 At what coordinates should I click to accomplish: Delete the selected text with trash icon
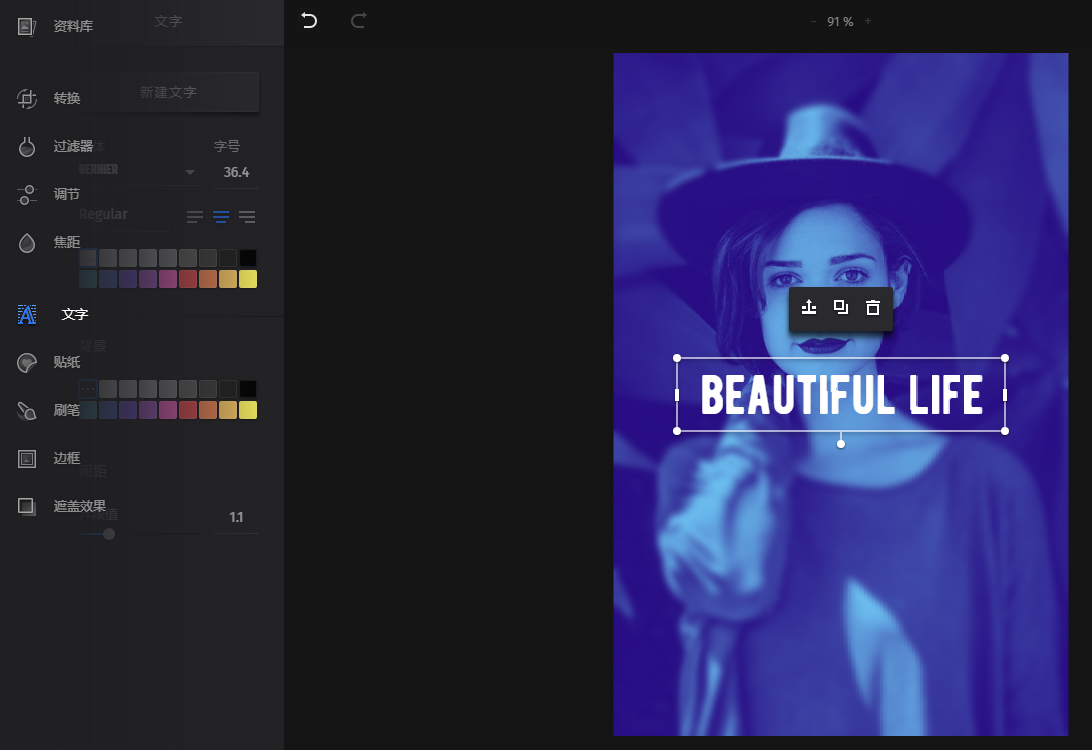coord(873,308)
